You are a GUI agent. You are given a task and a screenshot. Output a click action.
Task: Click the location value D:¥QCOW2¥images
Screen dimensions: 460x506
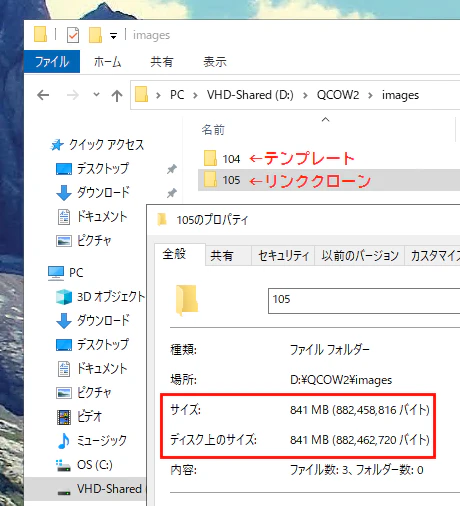(x=341, y=380)
